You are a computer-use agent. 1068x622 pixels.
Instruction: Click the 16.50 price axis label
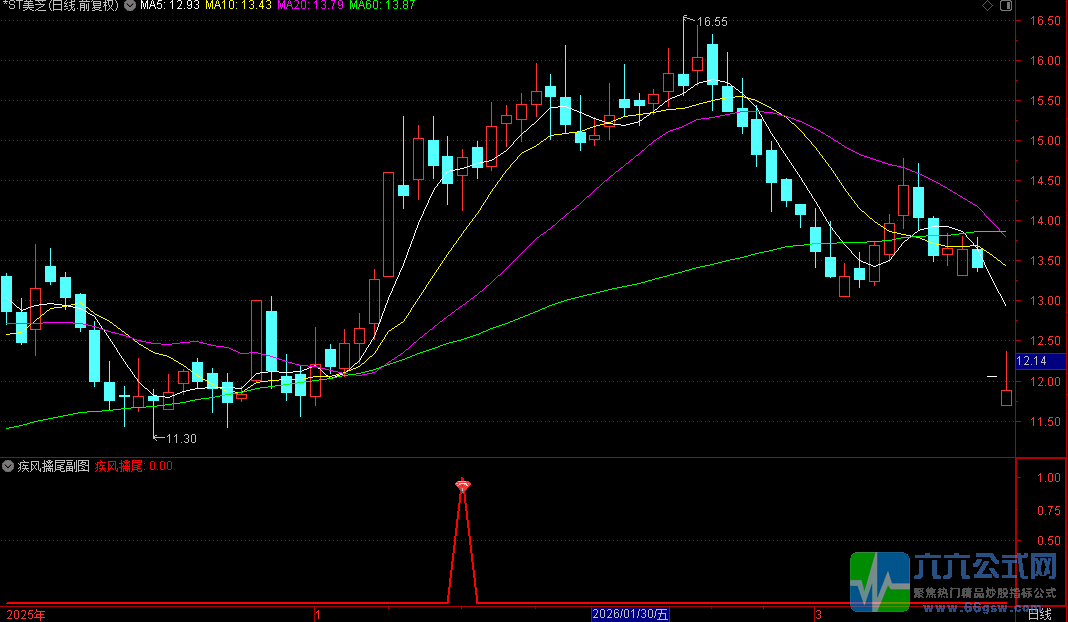pos(1045,21)
